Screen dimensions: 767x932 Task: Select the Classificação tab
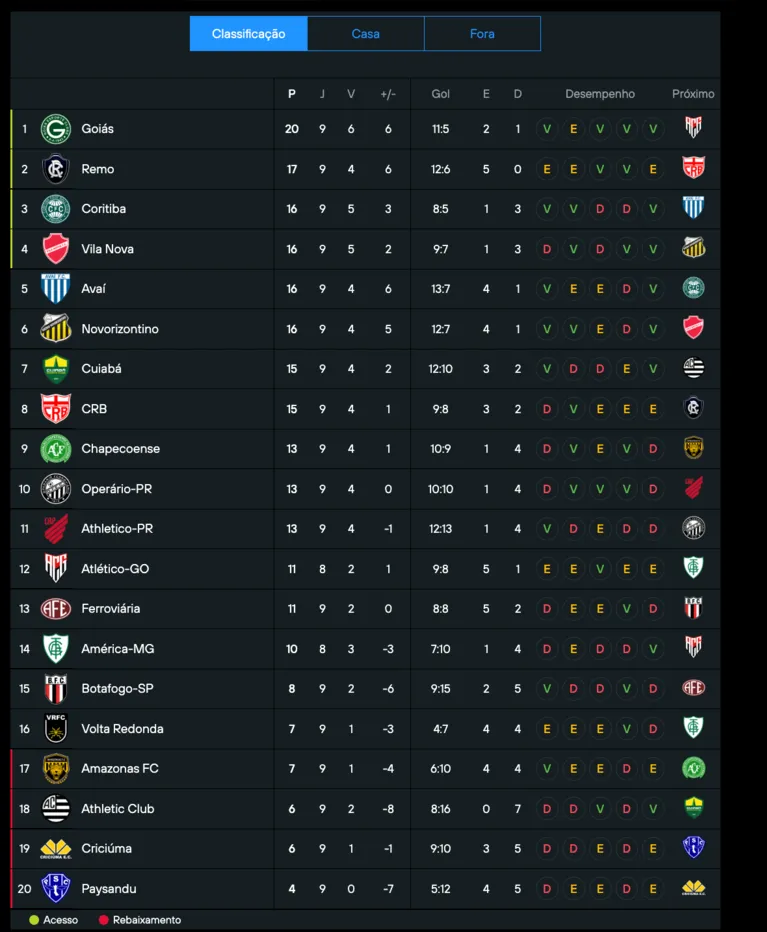tap(248, 34)
